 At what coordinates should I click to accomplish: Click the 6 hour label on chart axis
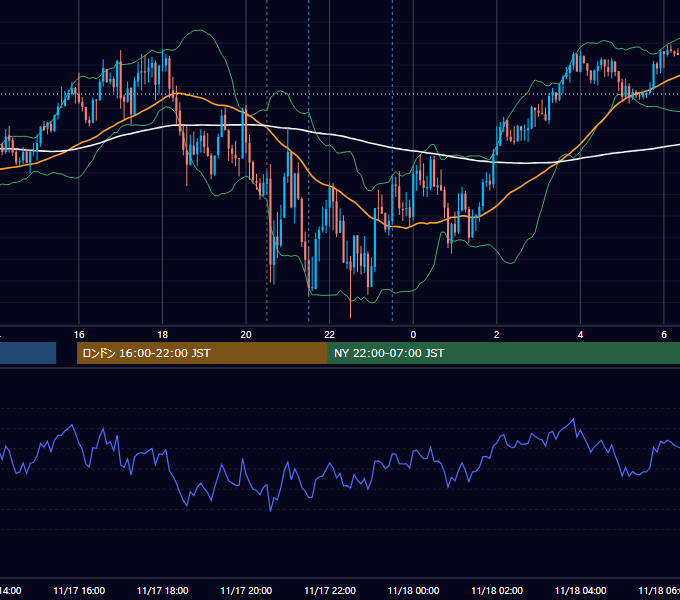(664, 335)
